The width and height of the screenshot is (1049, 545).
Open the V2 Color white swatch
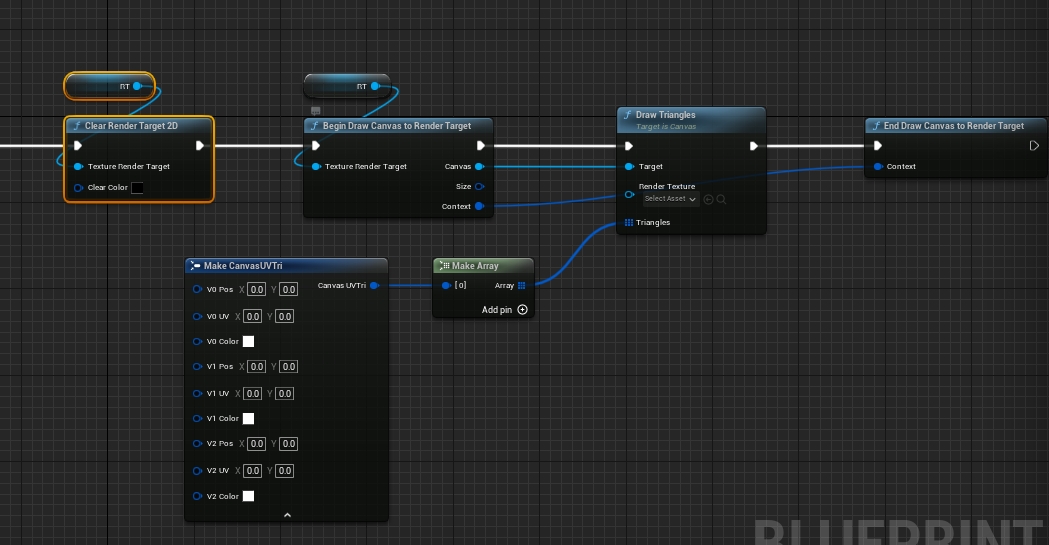pos(249,496)
